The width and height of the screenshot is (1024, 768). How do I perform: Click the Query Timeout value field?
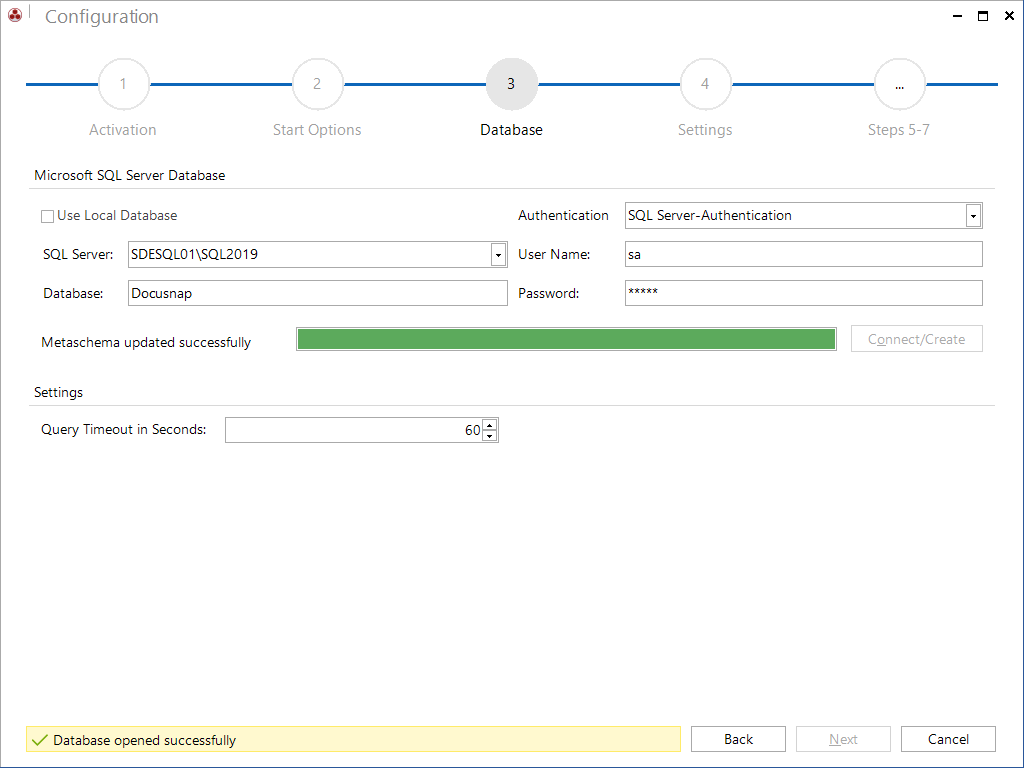(x=354, y=430)
